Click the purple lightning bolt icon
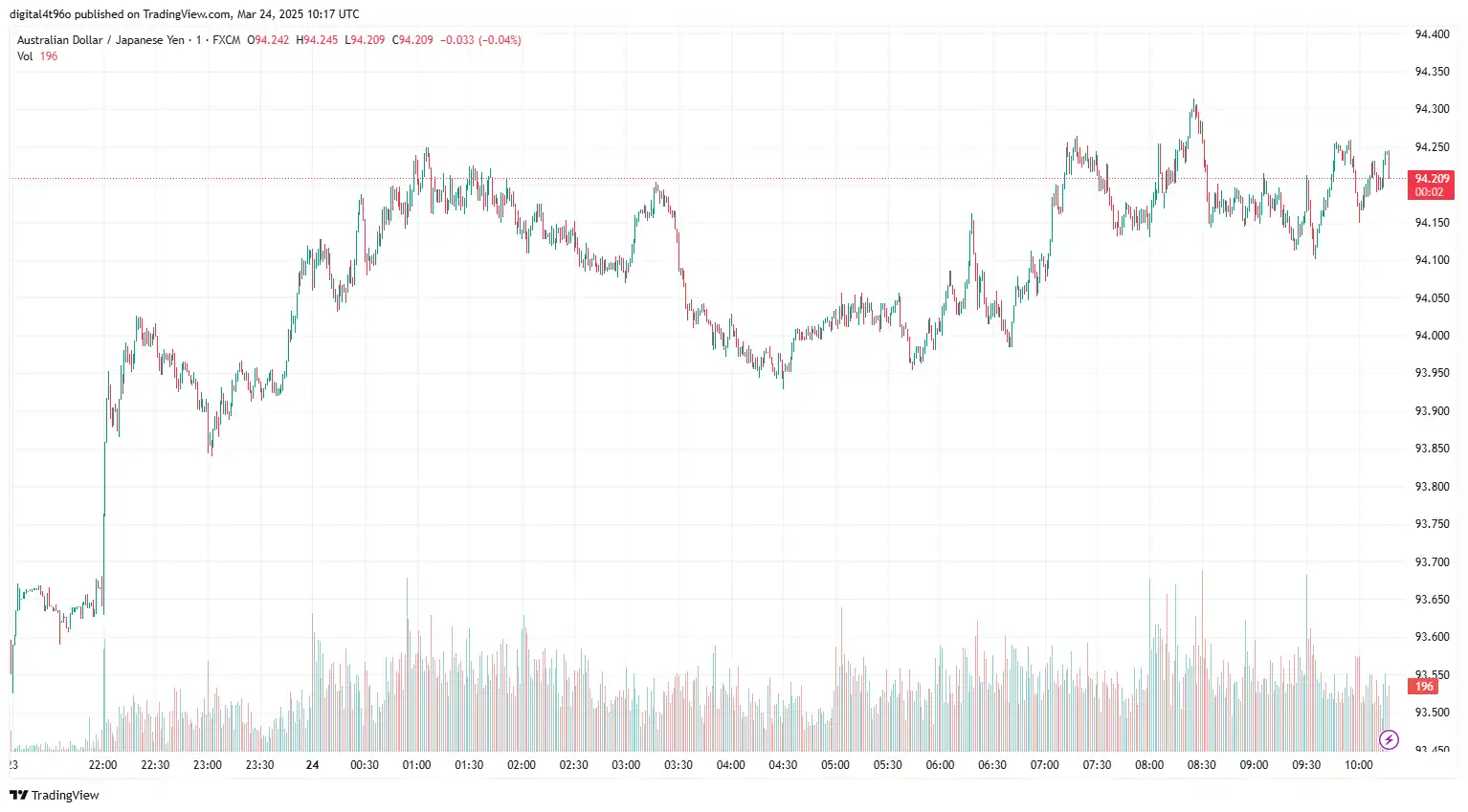 point(1390,739)
